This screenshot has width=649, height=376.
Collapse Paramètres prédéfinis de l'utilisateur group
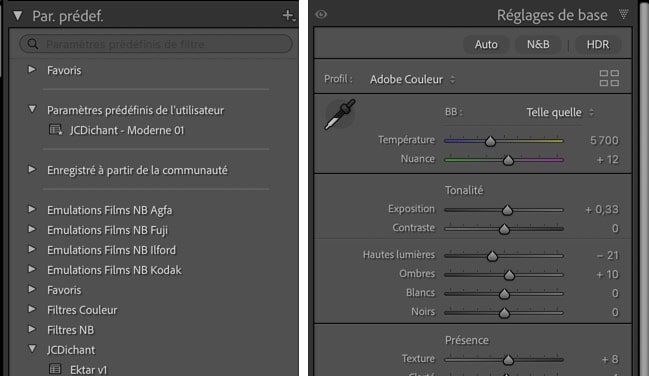(x=32, y=109)
